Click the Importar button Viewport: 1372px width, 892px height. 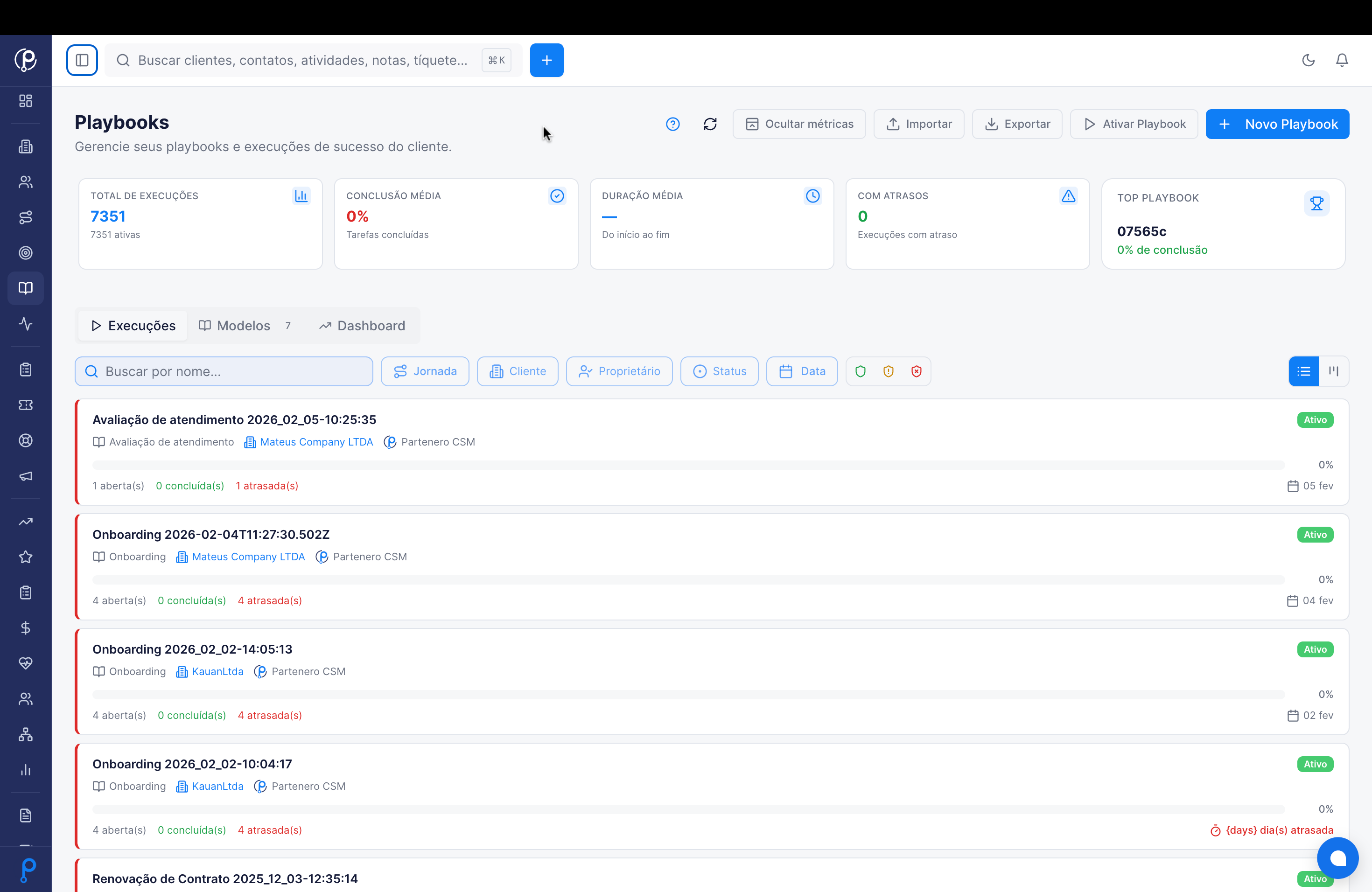[919, 124]
